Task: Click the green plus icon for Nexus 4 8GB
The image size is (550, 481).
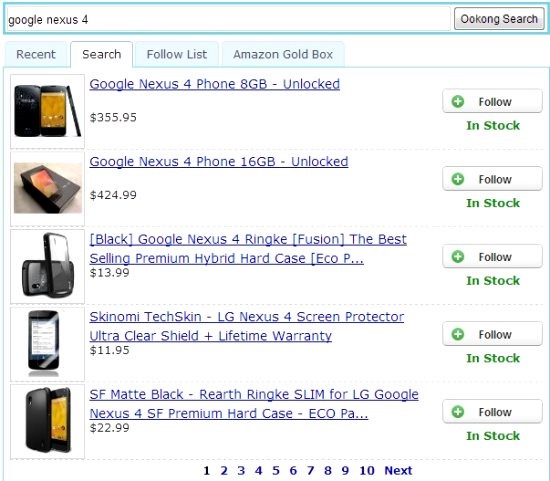Action: click(x=457, y=102)
